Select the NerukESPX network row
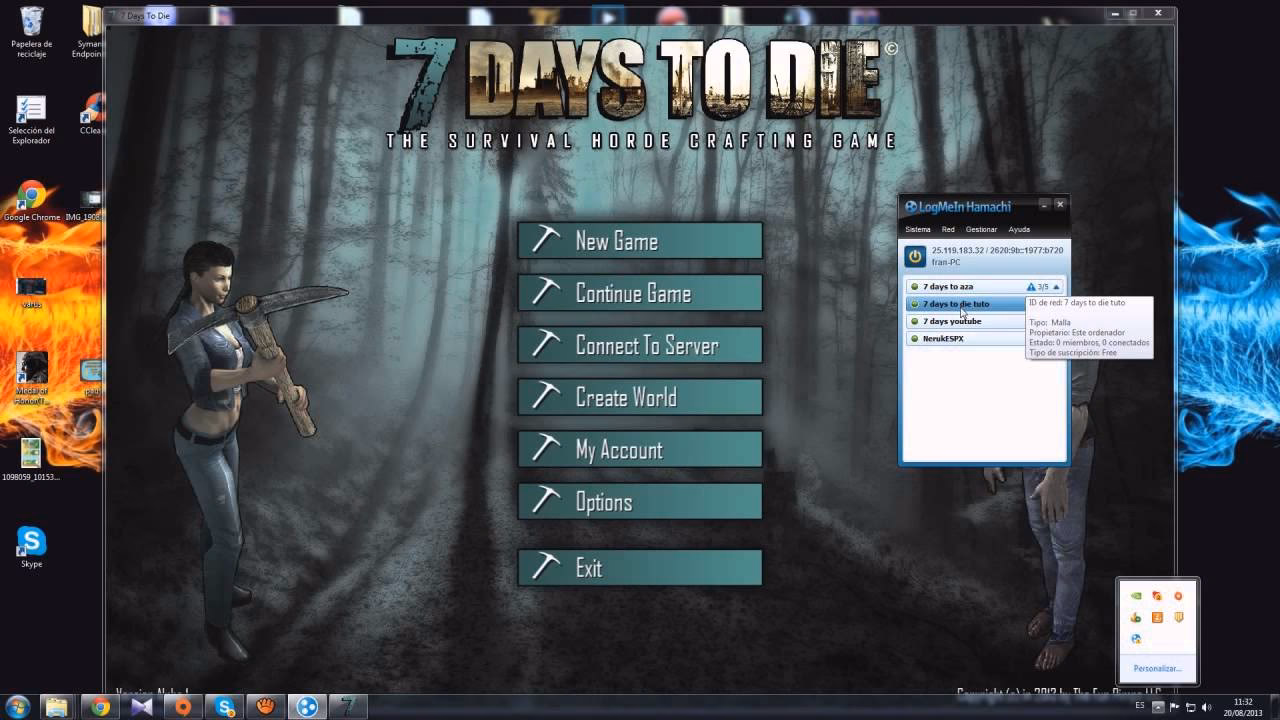 point(966,339)
